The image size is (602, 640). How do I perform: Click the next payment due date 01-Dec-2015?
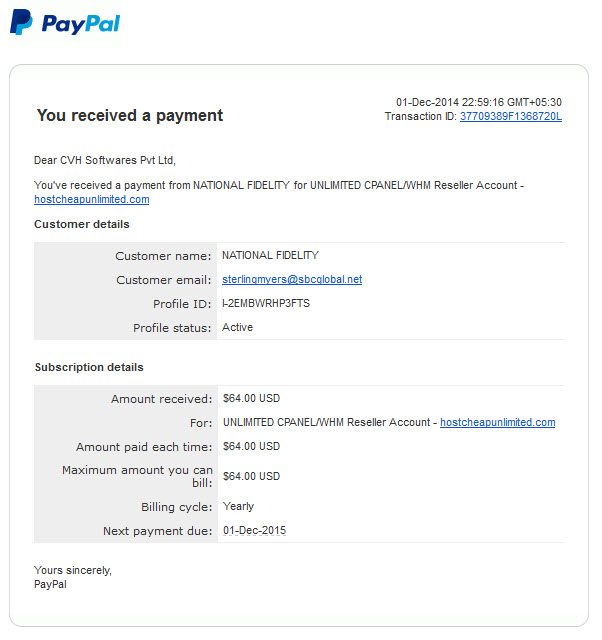(x=254, y=530)
